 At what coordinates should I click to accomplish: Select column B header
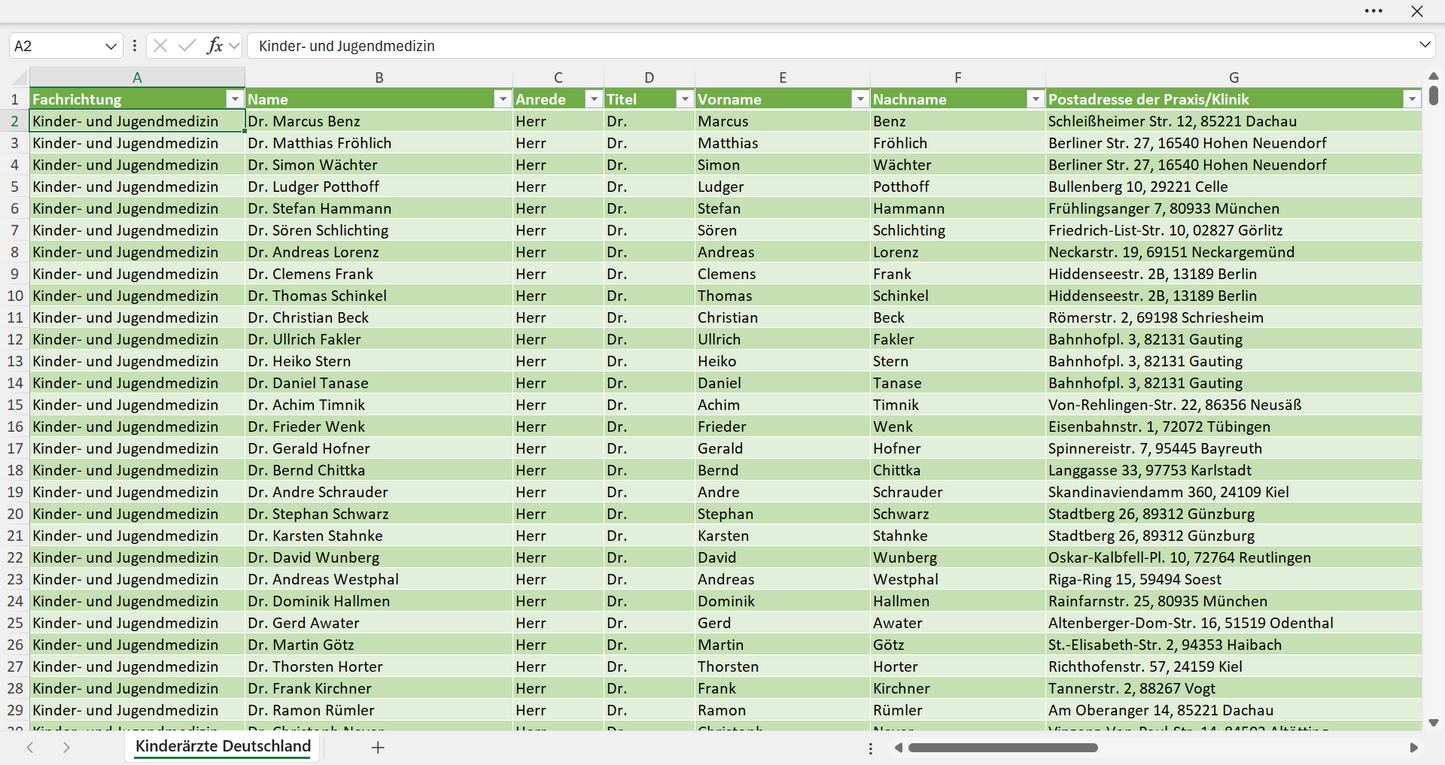(x=379, y=77)
